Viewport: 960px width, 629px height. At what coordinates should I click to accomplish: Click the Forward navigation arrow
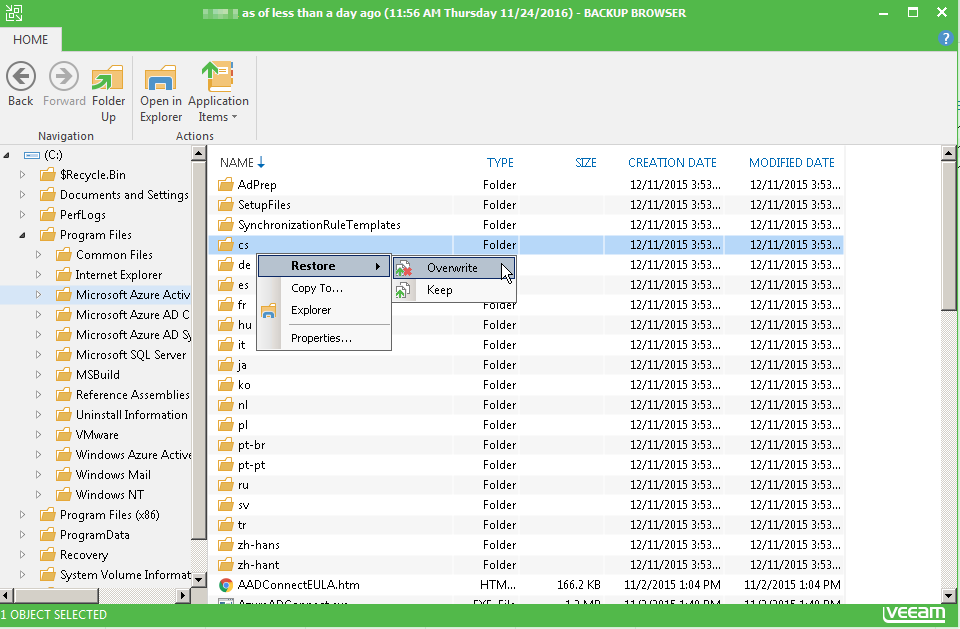click(64, 84)
